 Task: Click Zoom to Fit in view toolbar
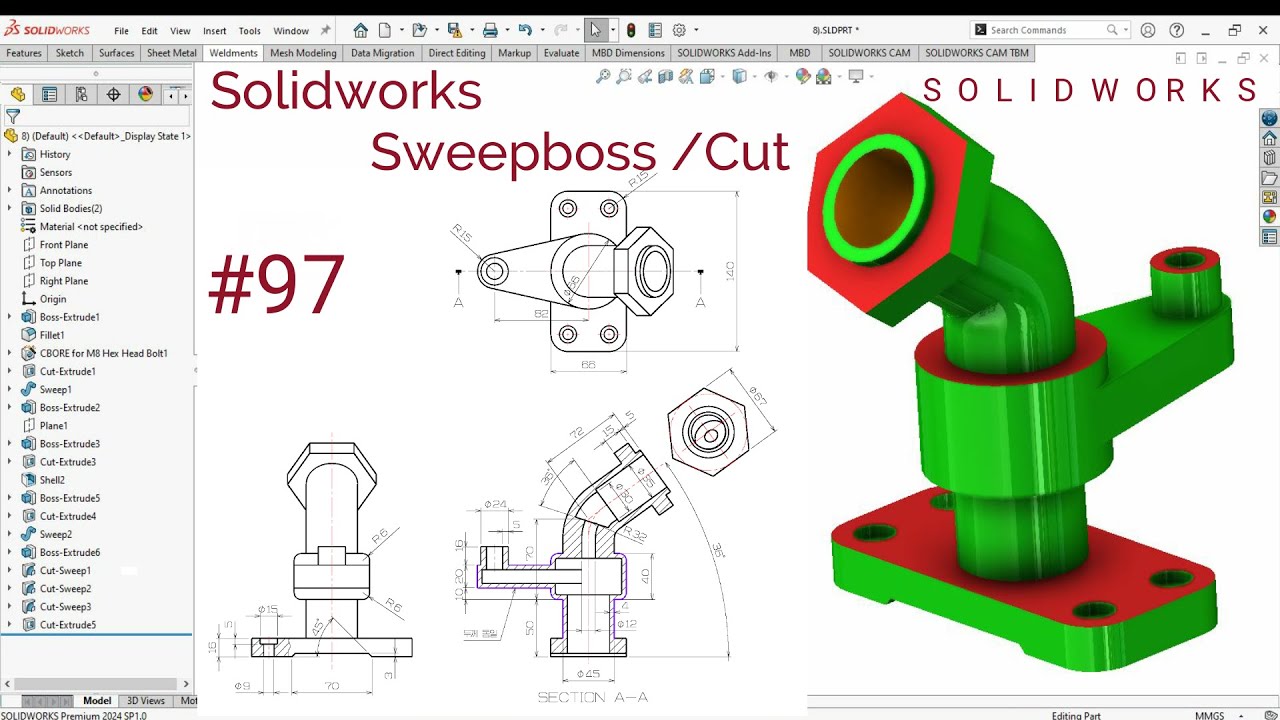[603, 76]
